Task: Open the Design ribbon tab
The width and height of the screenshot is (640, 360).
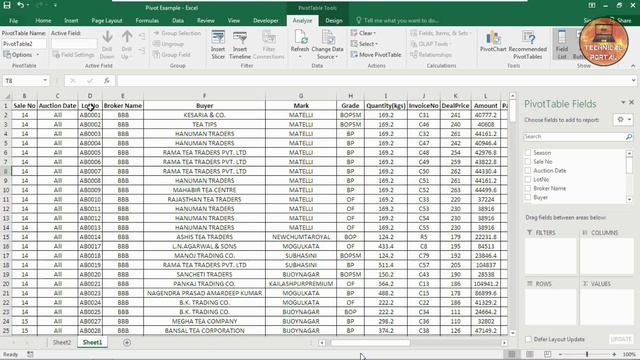Action: (x=333, y=20)
